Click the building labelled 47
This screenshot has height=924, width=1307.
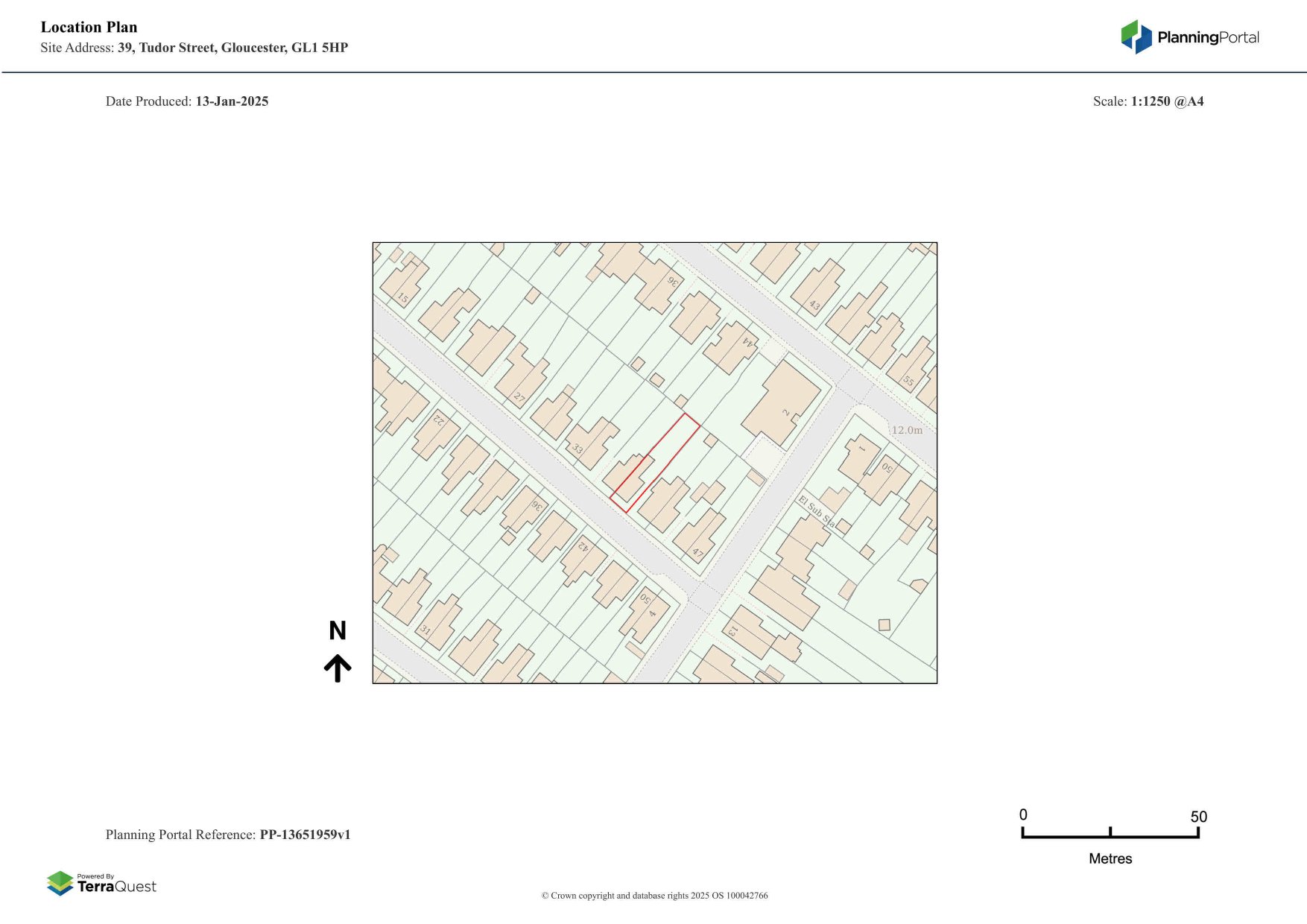(699, 537)
